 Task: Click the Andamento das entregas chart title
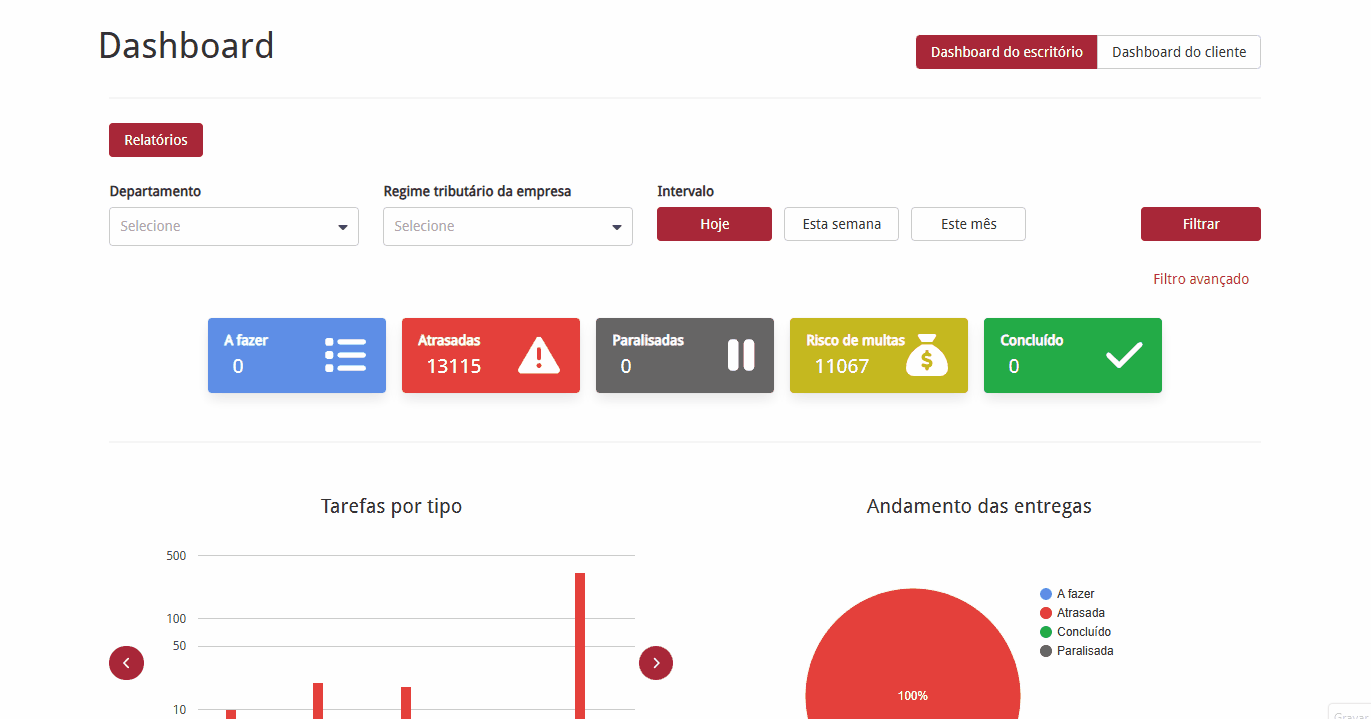pos(979,506)
